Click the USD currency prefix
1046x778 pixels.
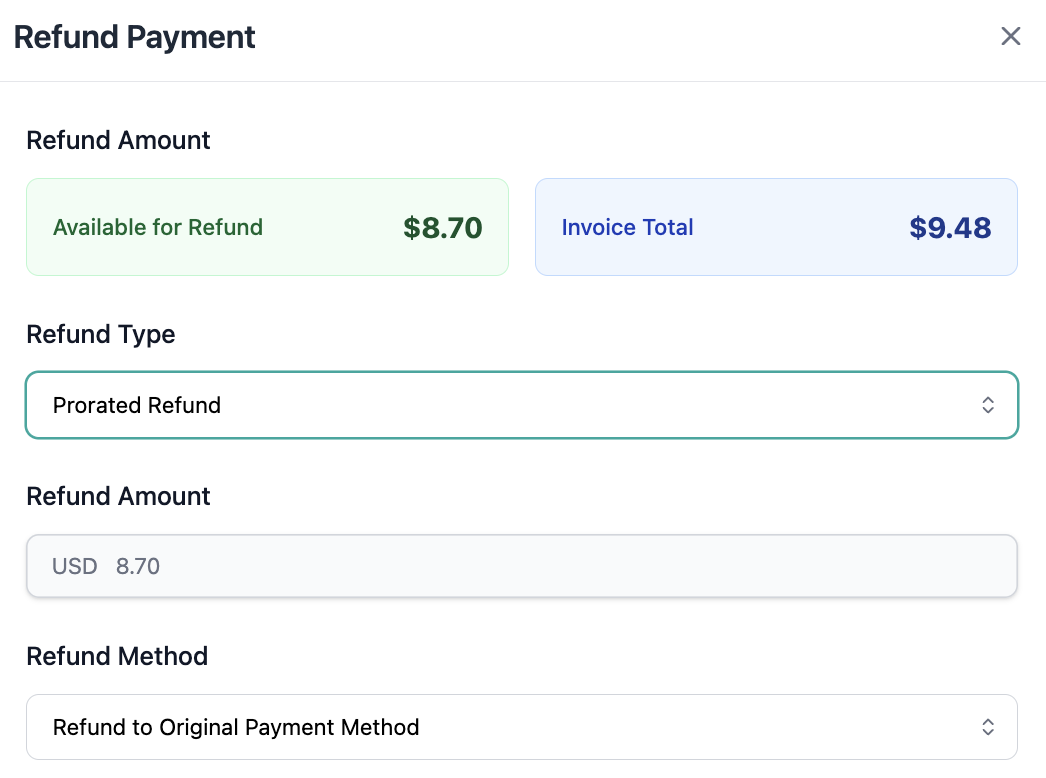[x=75, y=566]
